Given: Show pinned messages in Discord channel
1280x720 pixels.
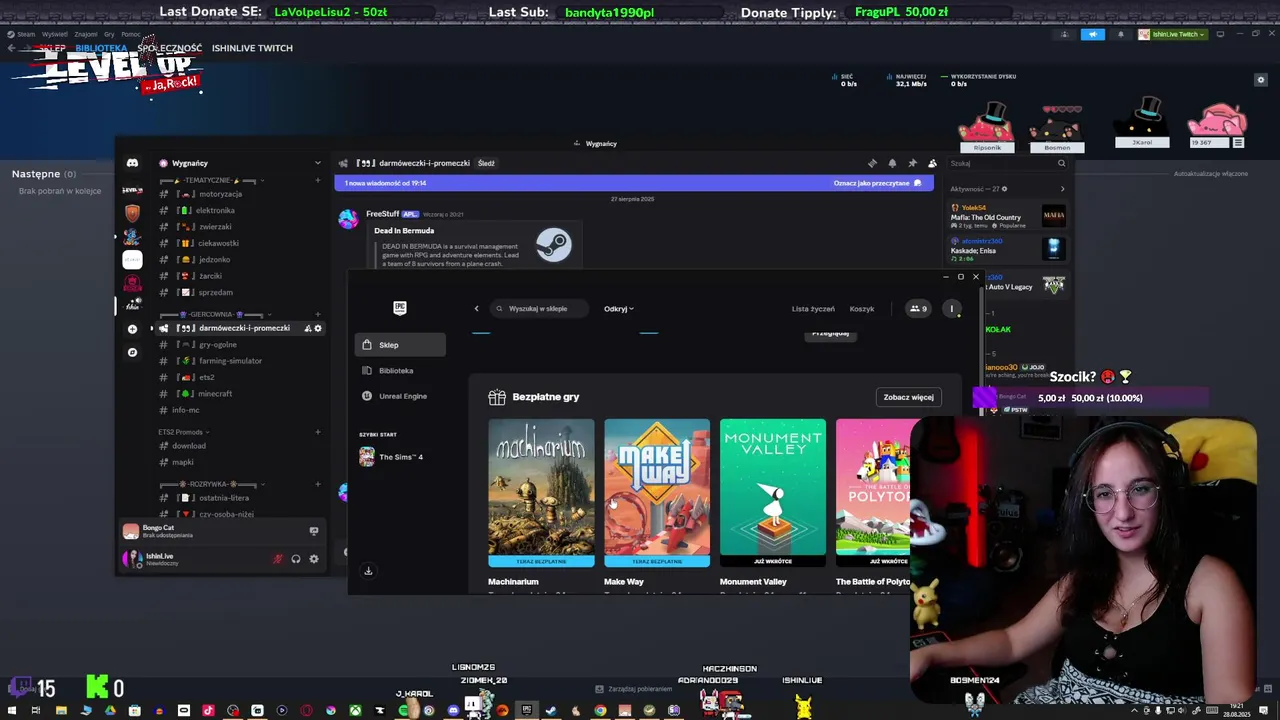Looking at the screenshot, I should (912, 163).
